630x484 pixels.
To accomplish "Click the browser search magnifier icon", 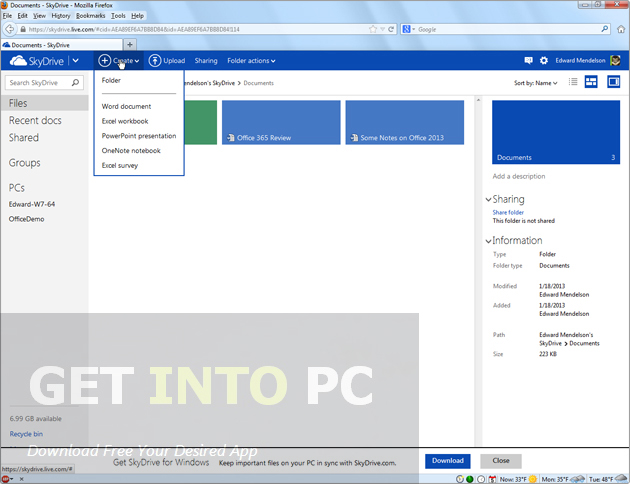I will tap(605, 29).
